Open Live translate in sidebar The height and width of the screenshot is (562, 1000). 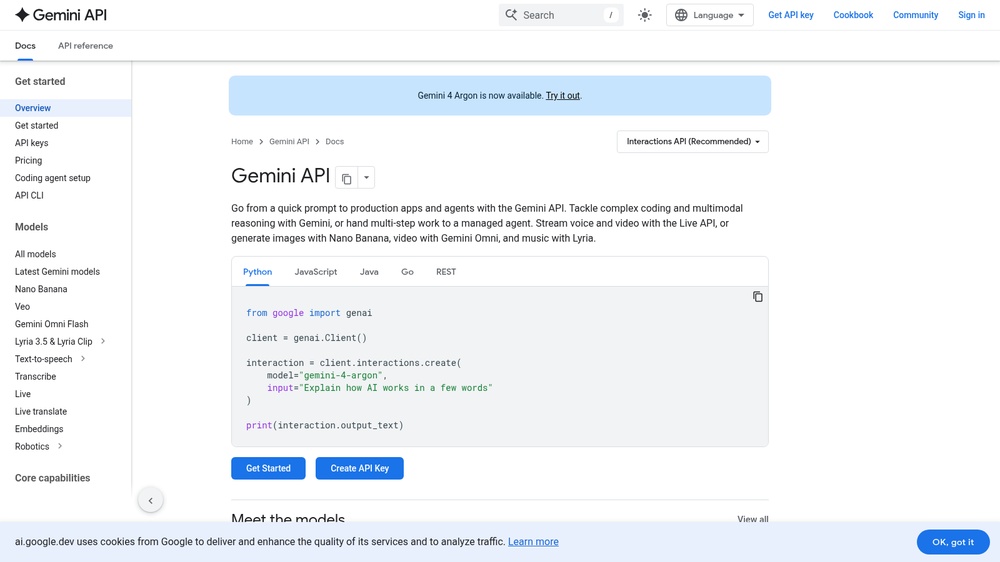(41, 411)
